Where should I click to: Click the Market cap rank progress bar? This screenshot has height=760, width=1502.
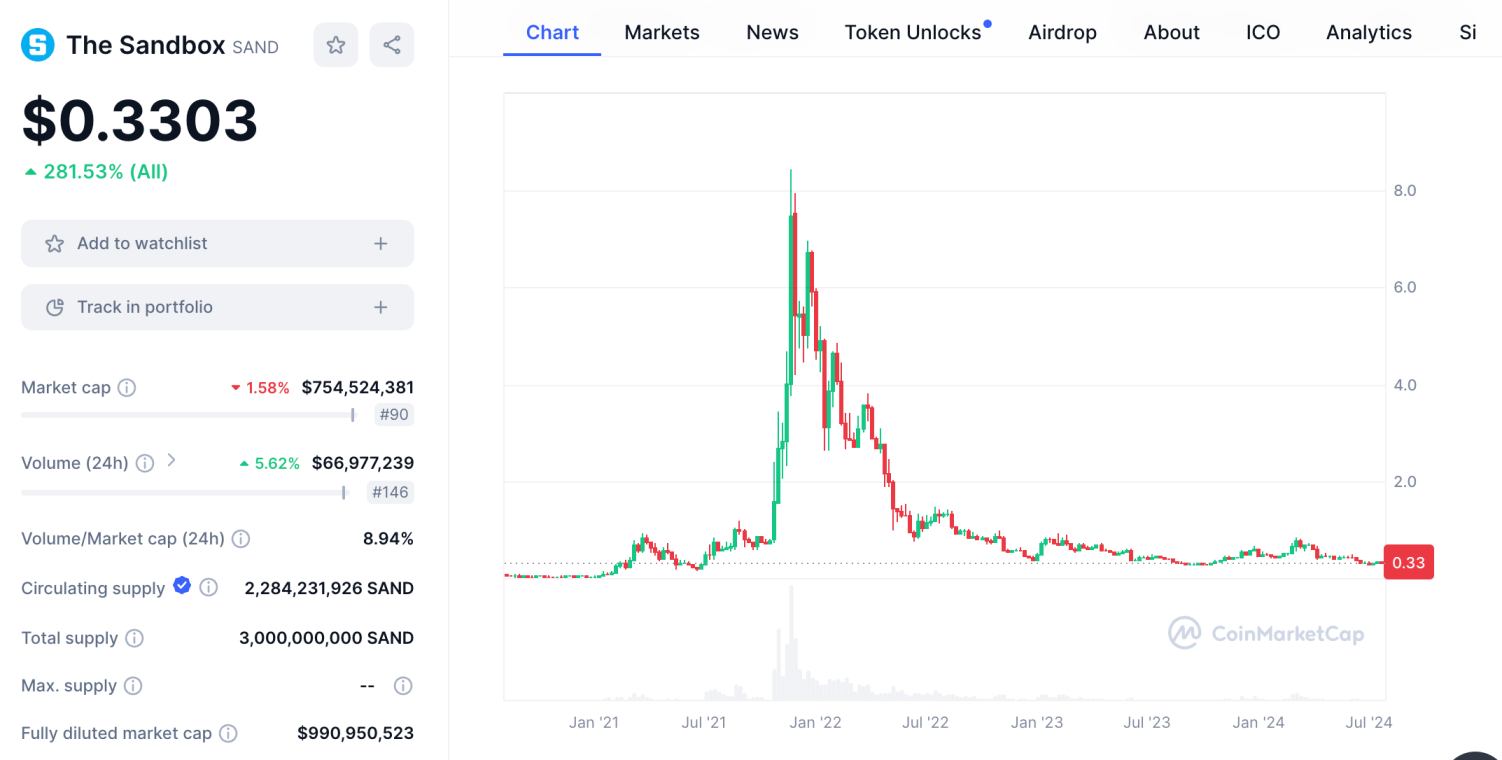[188, 415]
